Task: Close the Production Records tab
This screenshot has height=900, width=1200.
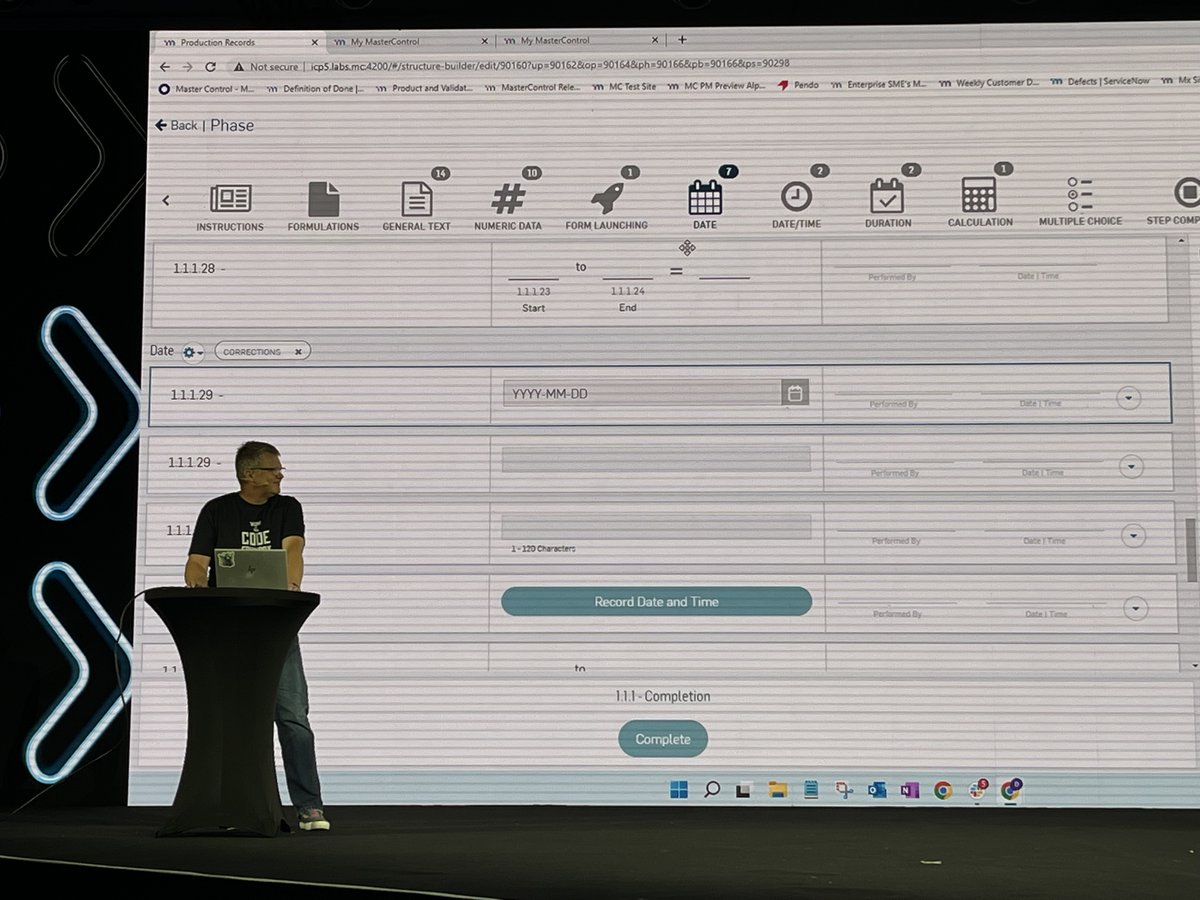Action: click(x=316, y=42)
